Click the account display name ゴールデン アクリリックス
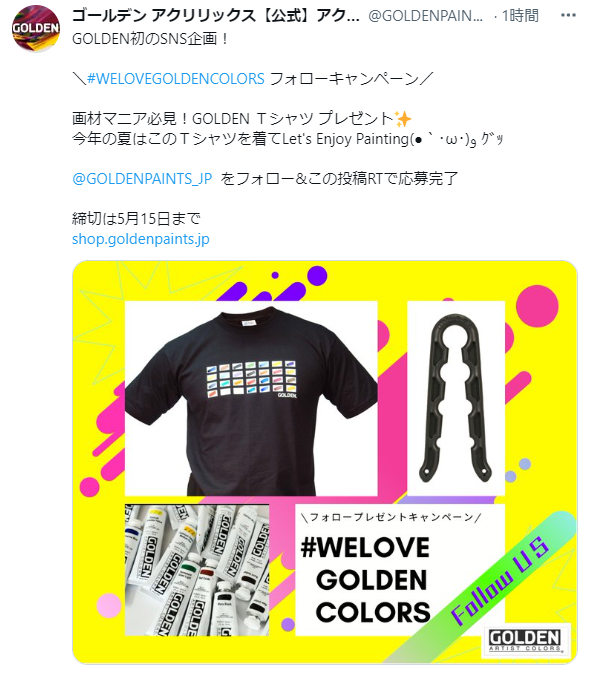Viewport: 592px width, 674px height. pos(215,16)
